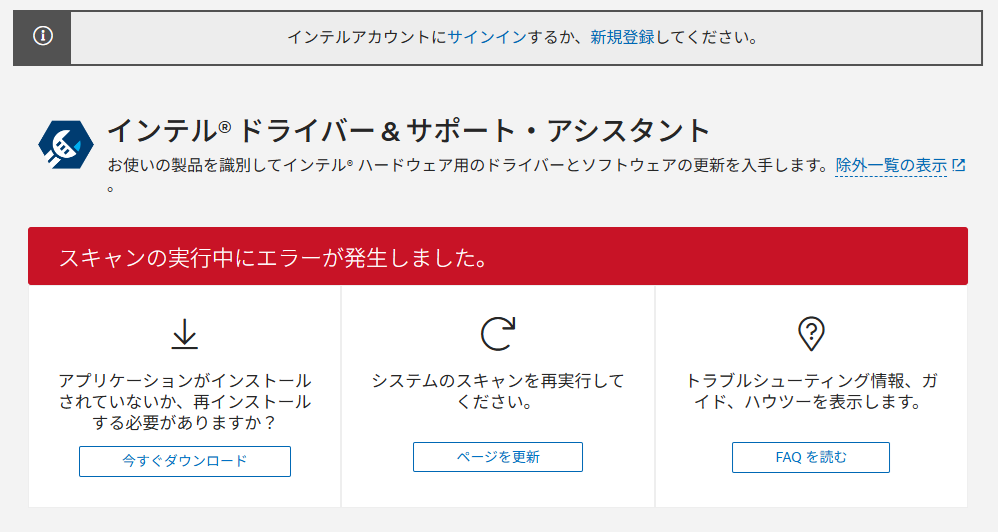
Task: Click the システムのスキャンを再実行 description text
Action: point(497,392)
